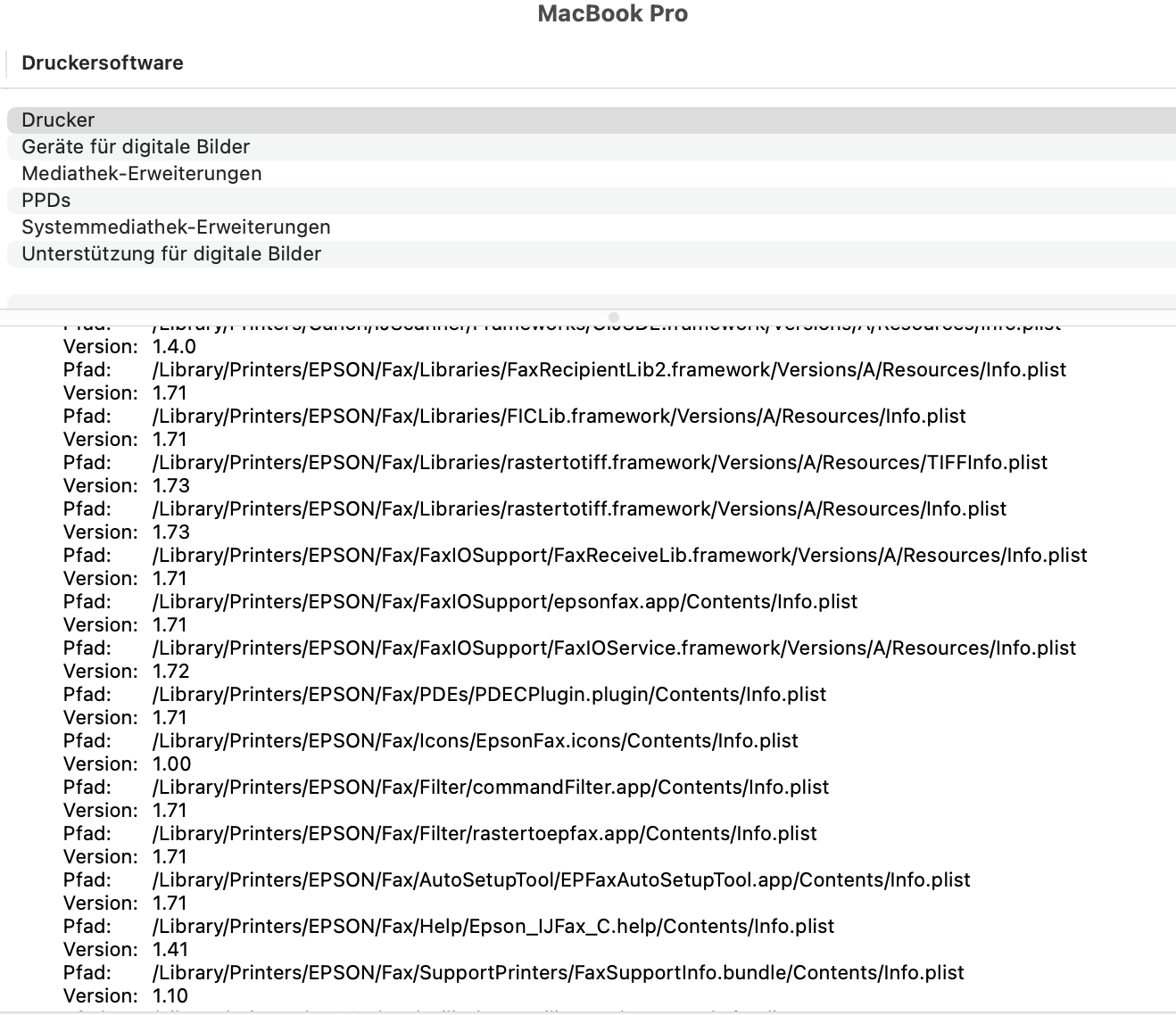Click the PDECPlugin.plugin path line
Image resolution: width=1176 pixels, height=1015 pixels.
click(x=489, y=695)
